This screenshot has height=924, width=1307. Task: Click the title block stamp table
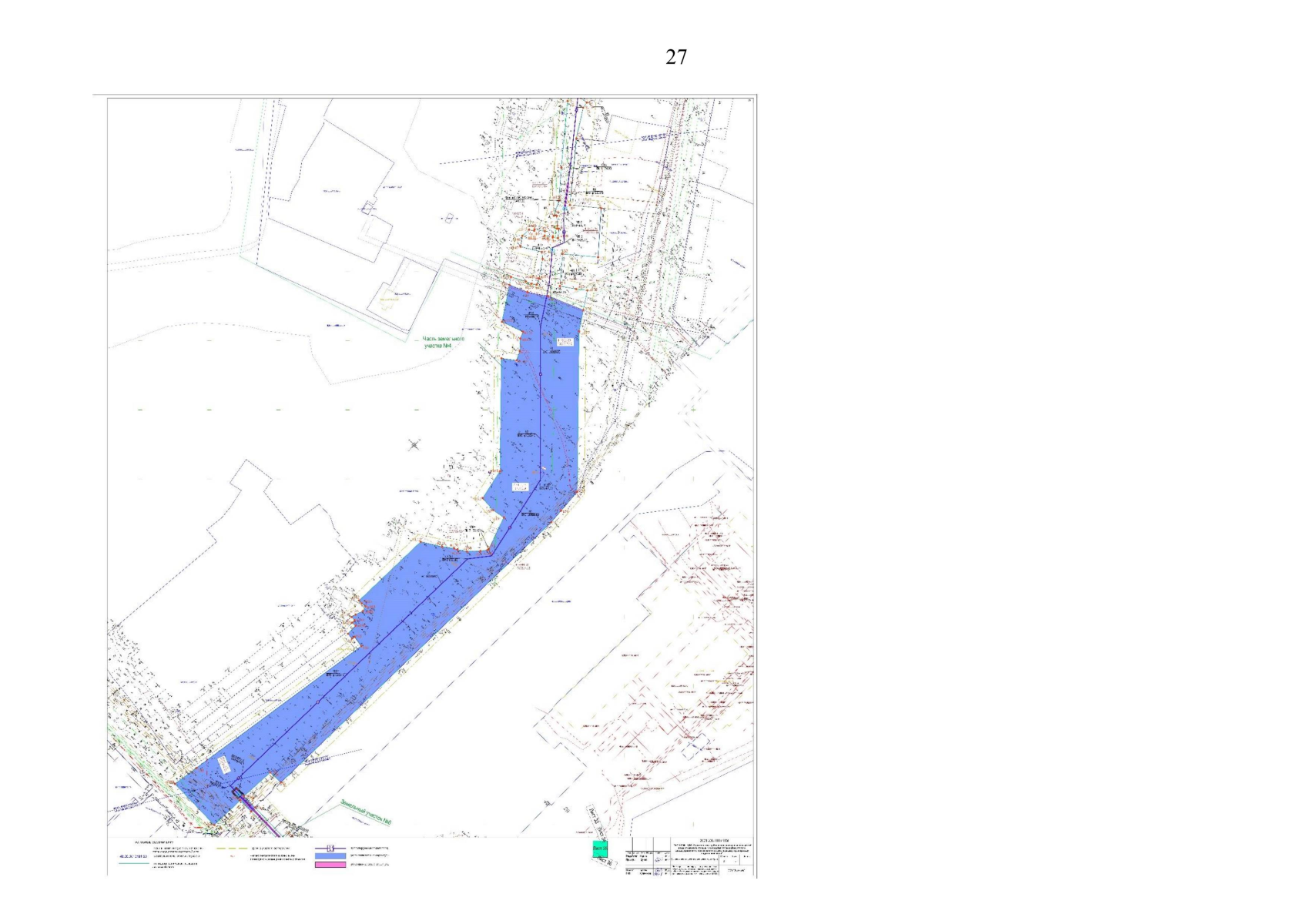(690, 857)
